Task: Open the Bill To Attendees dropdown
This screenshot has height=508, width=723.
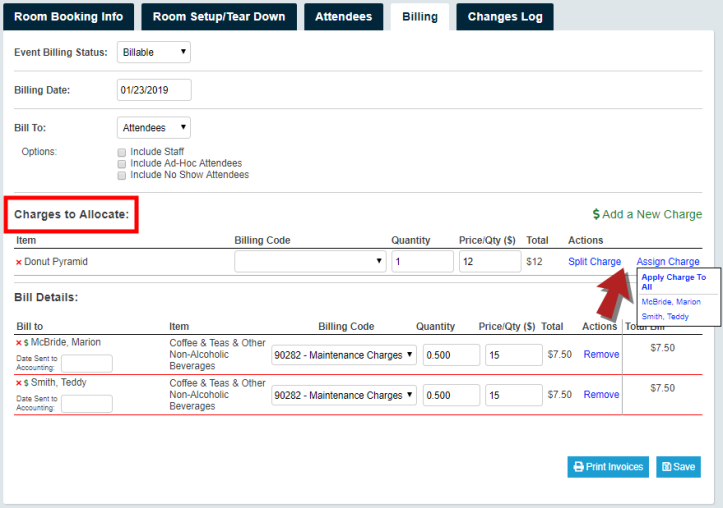Action: click(x=154, y=128)
